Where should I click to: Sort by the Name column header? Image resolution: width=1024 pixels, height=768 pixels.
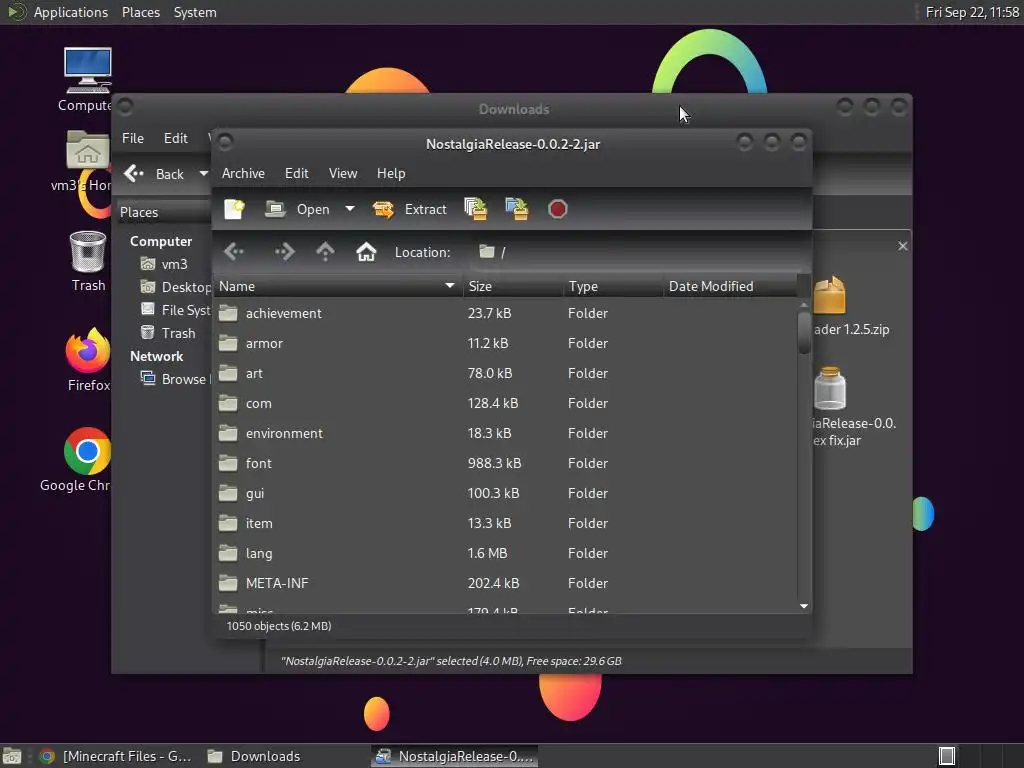pyautogui.click(x=338, y=286)
